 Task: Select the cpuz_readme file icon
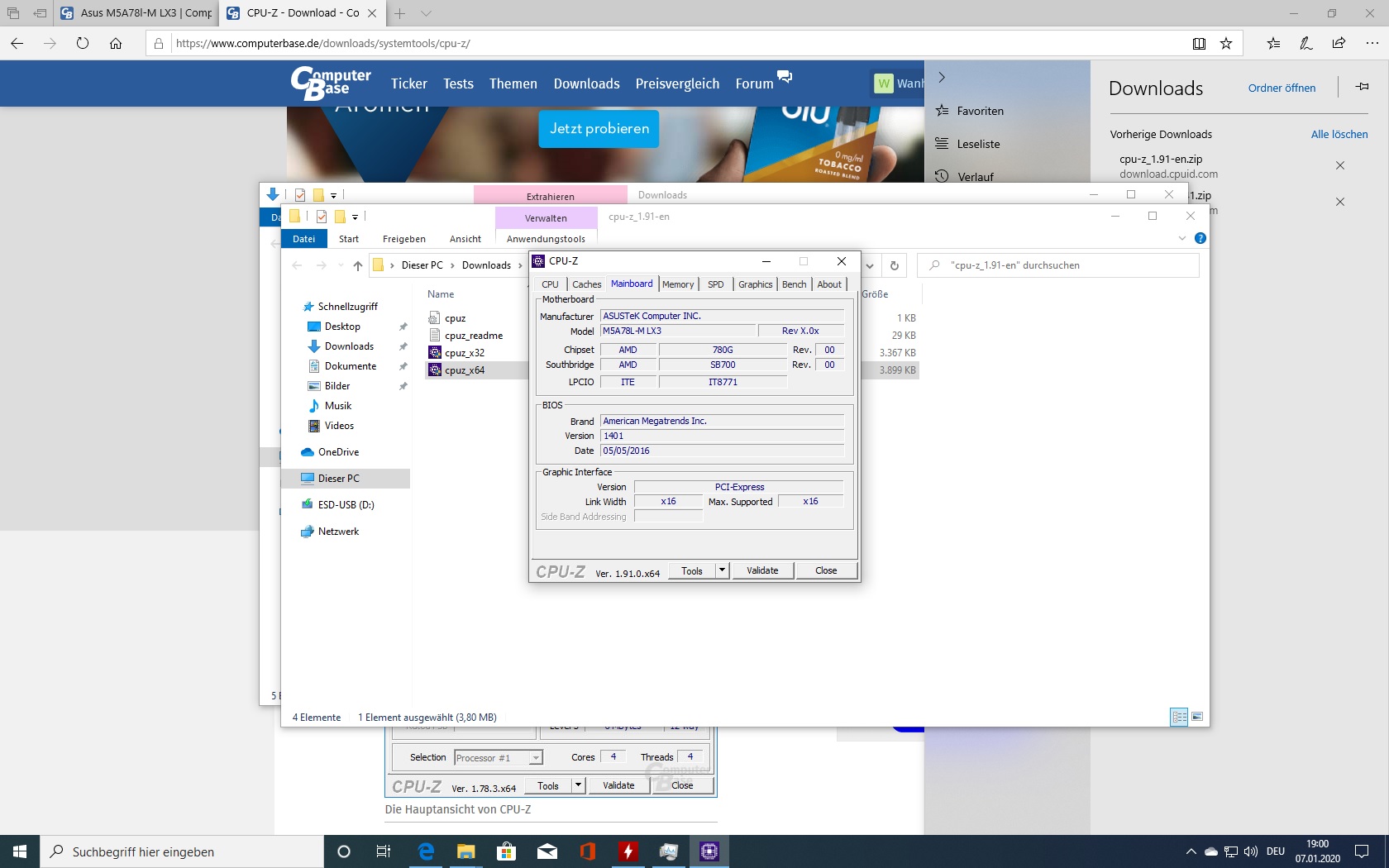(x=435, y=335)
